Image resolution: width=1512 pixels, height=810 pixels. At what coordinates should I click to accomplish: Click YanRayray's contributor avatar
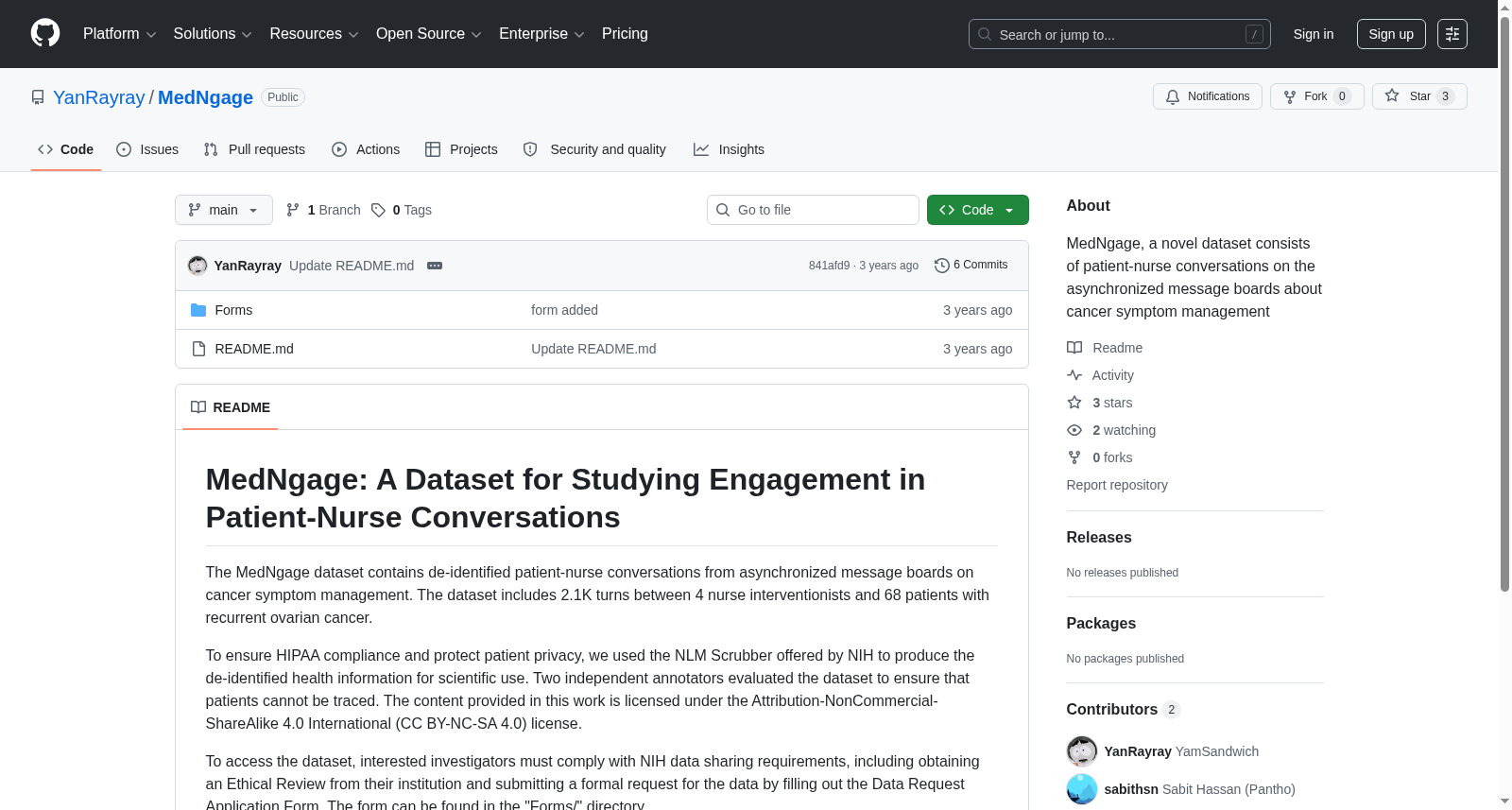(1082, 751)
